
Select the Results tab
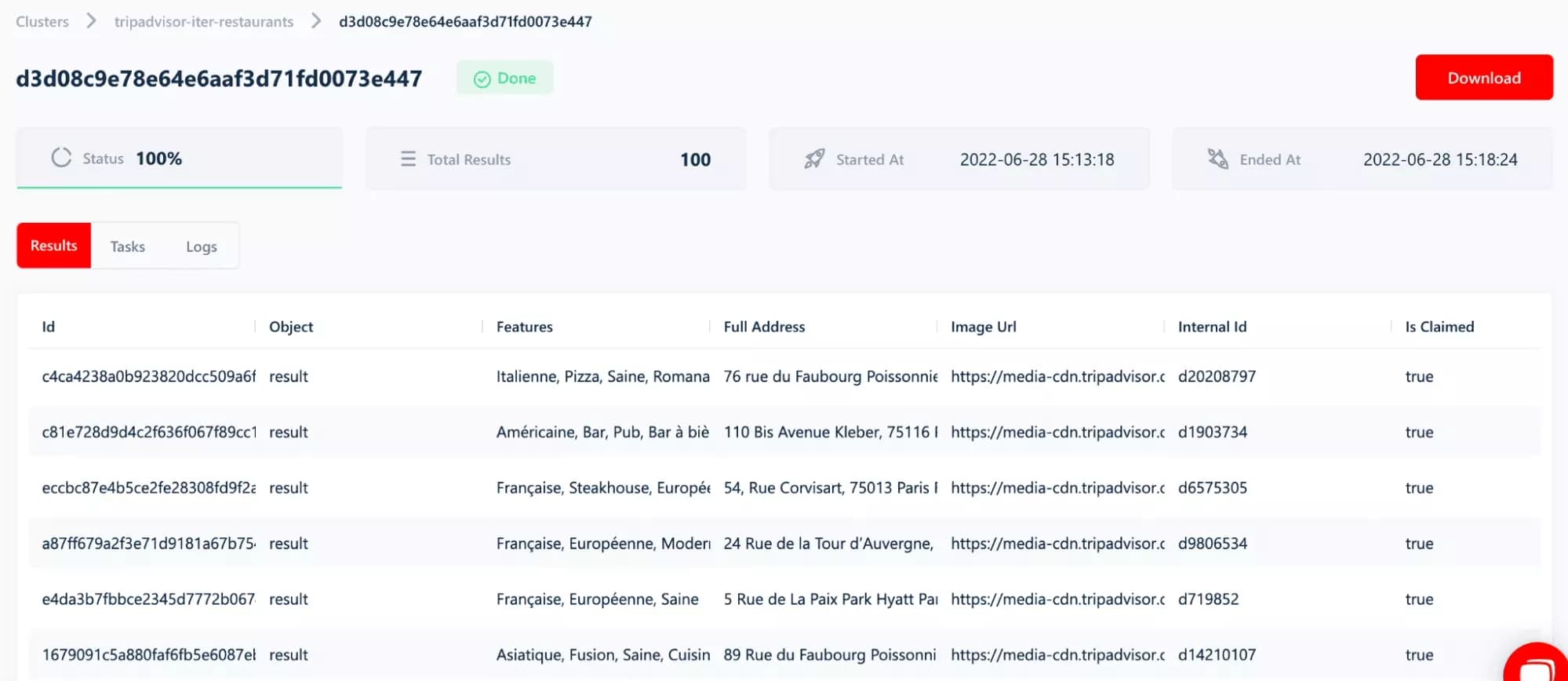(54, 246)
